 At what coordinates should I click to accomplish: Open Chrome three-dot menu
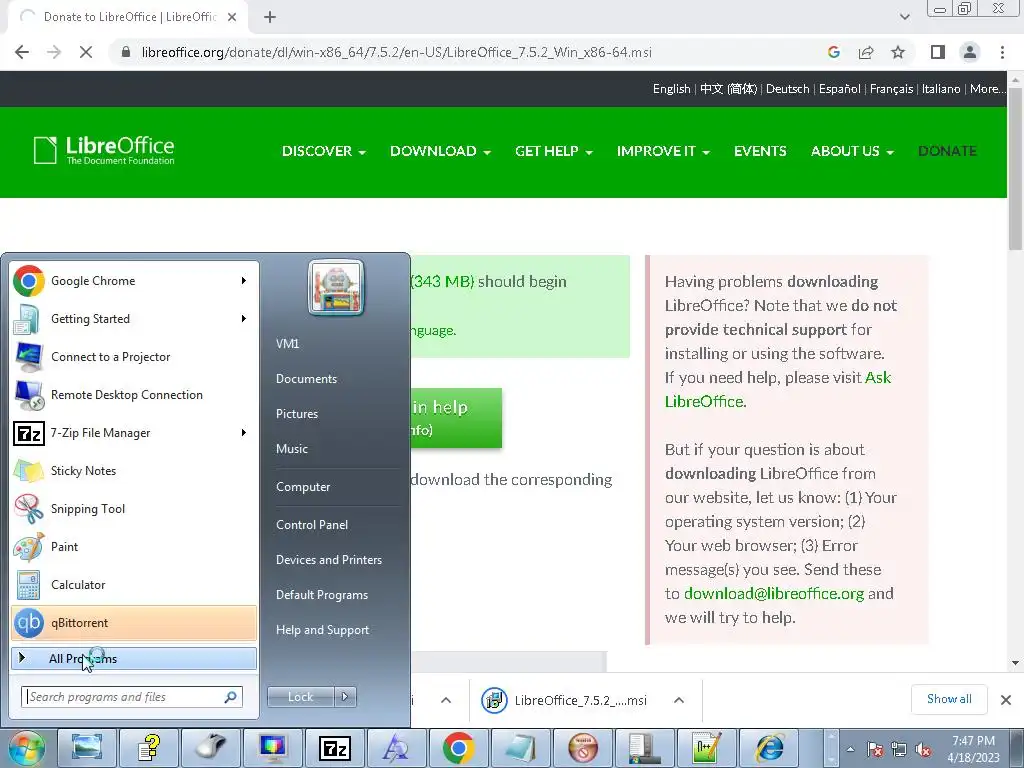pos(1002,52)
